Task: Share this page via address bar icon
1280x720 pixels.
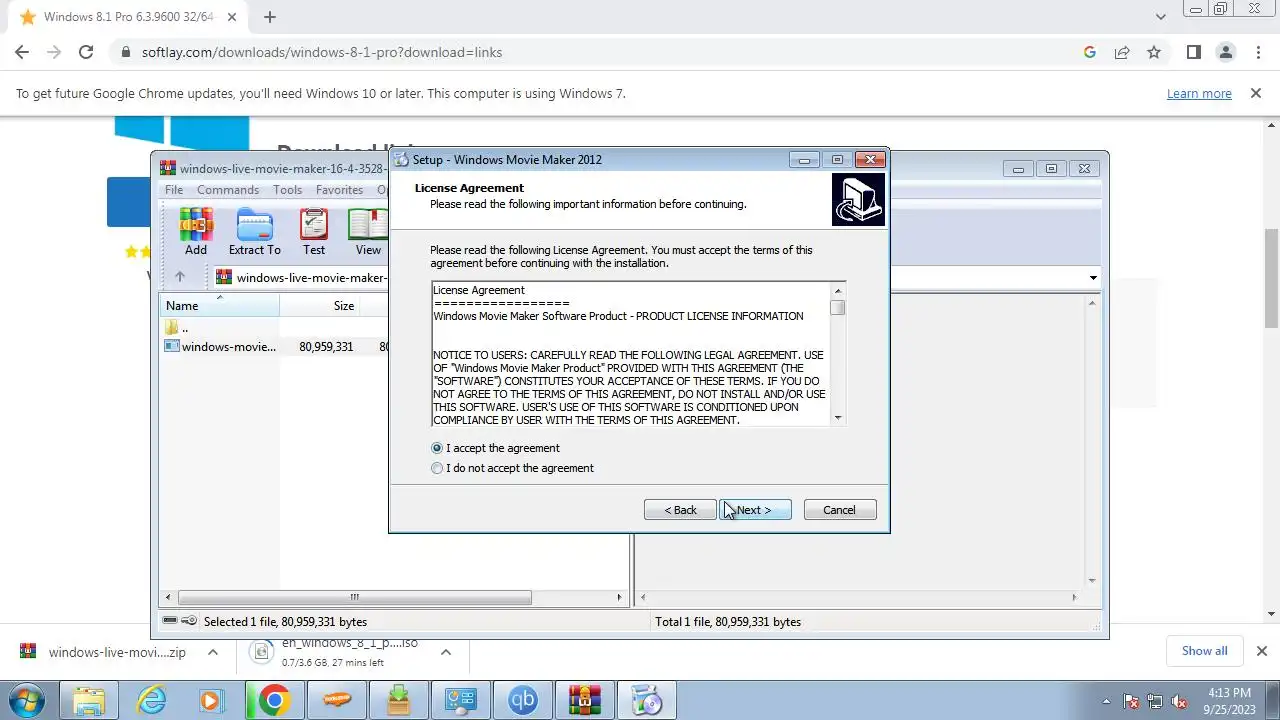Action: pyautogui.click(x=1122, y=52)
